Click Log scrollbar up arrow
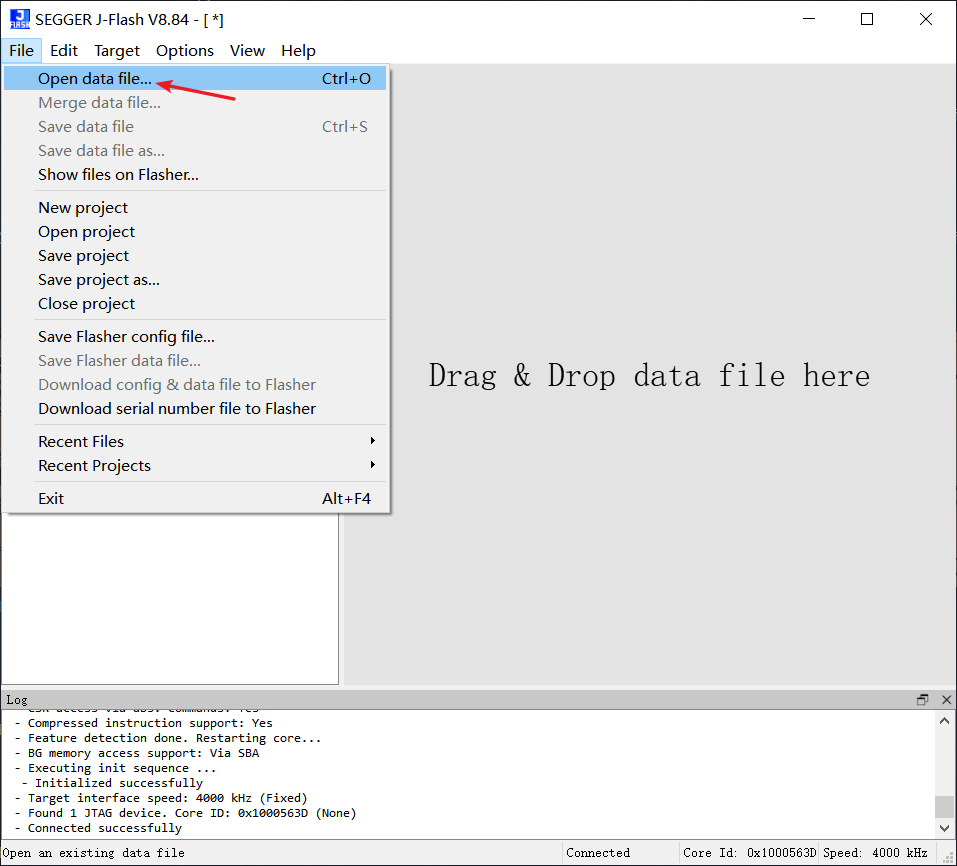Image resolution: width=957 pixels, height=866 pixels. (944, 721)
